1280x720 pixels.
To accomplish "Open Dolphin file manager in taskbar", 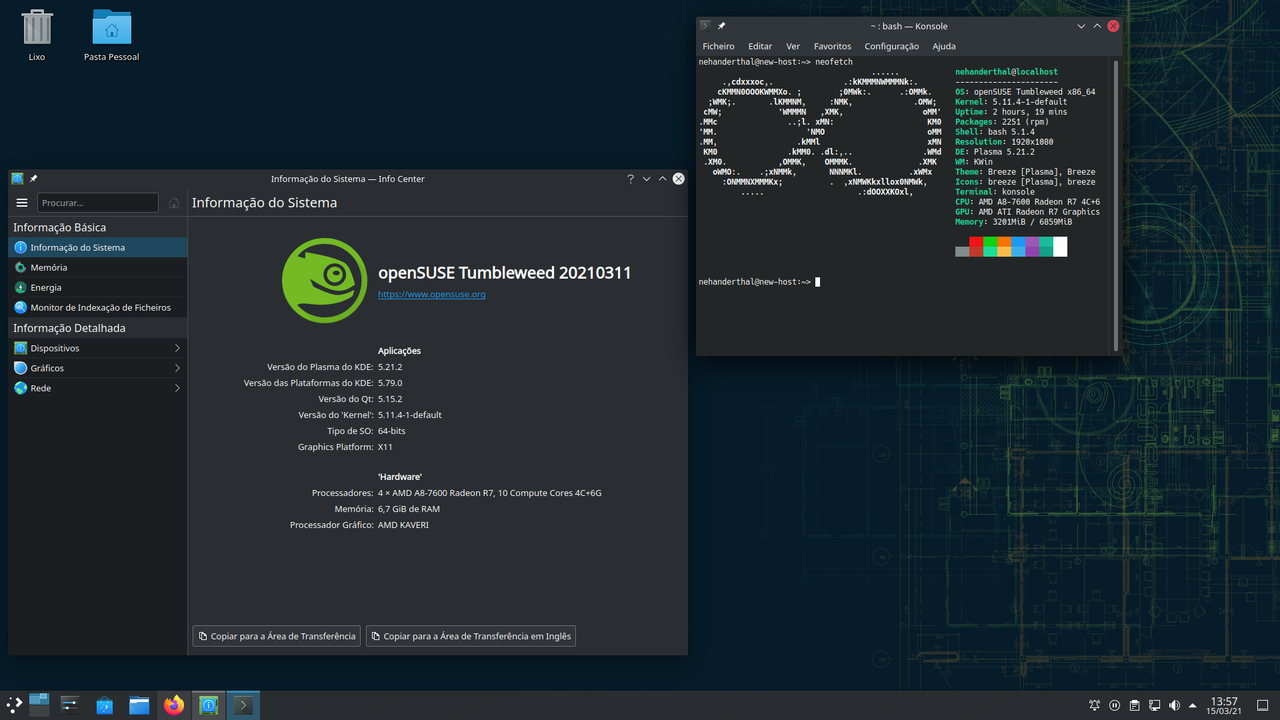I will 139,705.
